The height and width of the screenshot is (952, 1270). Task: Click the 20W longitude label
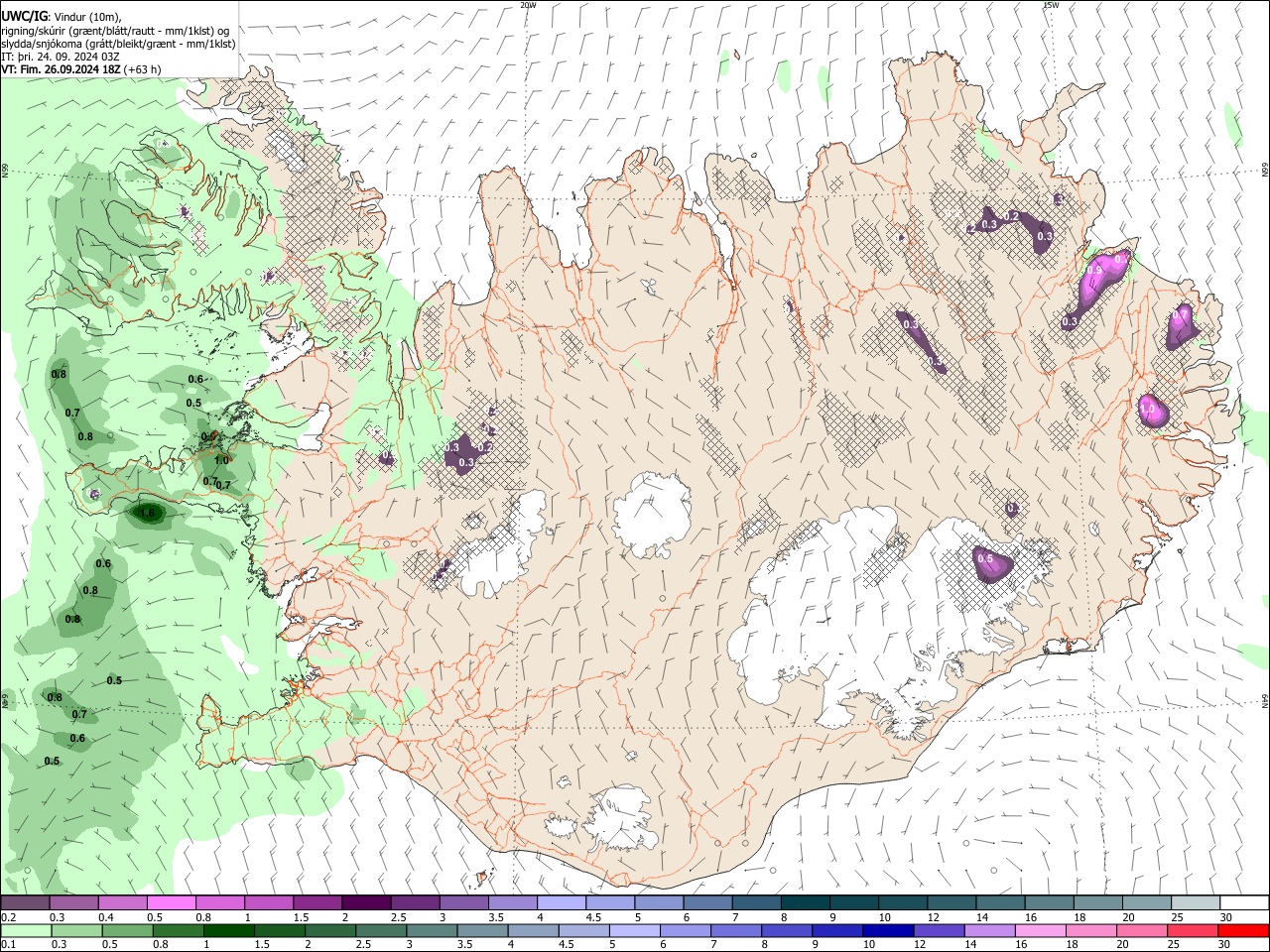click(x=528, y=5)
